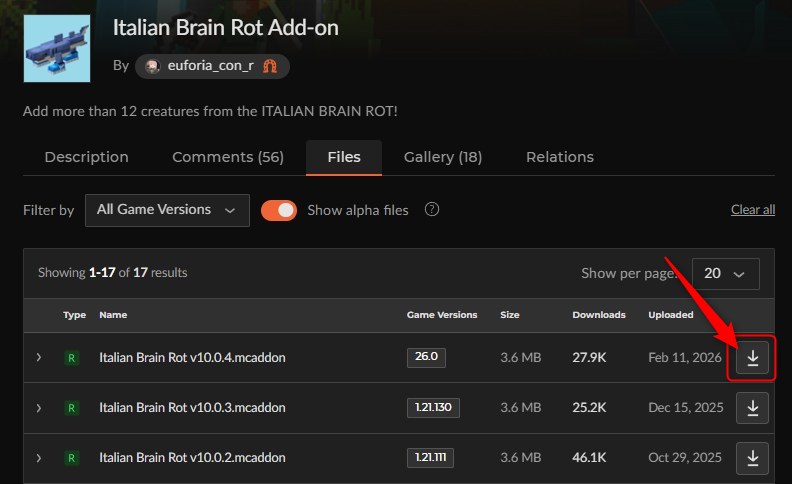Click the Game Versions column header

coord(442,315)
